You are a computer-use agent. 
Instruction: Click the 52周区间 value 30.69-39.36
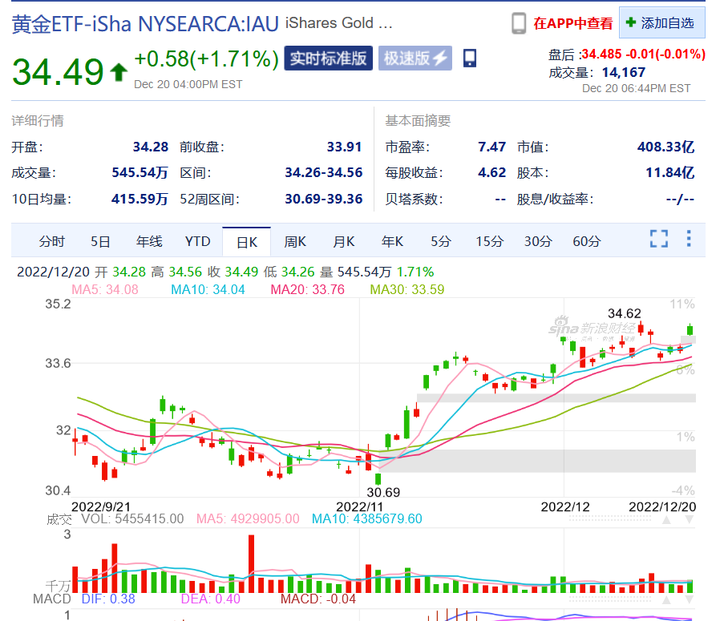click(x=323, y=199)
